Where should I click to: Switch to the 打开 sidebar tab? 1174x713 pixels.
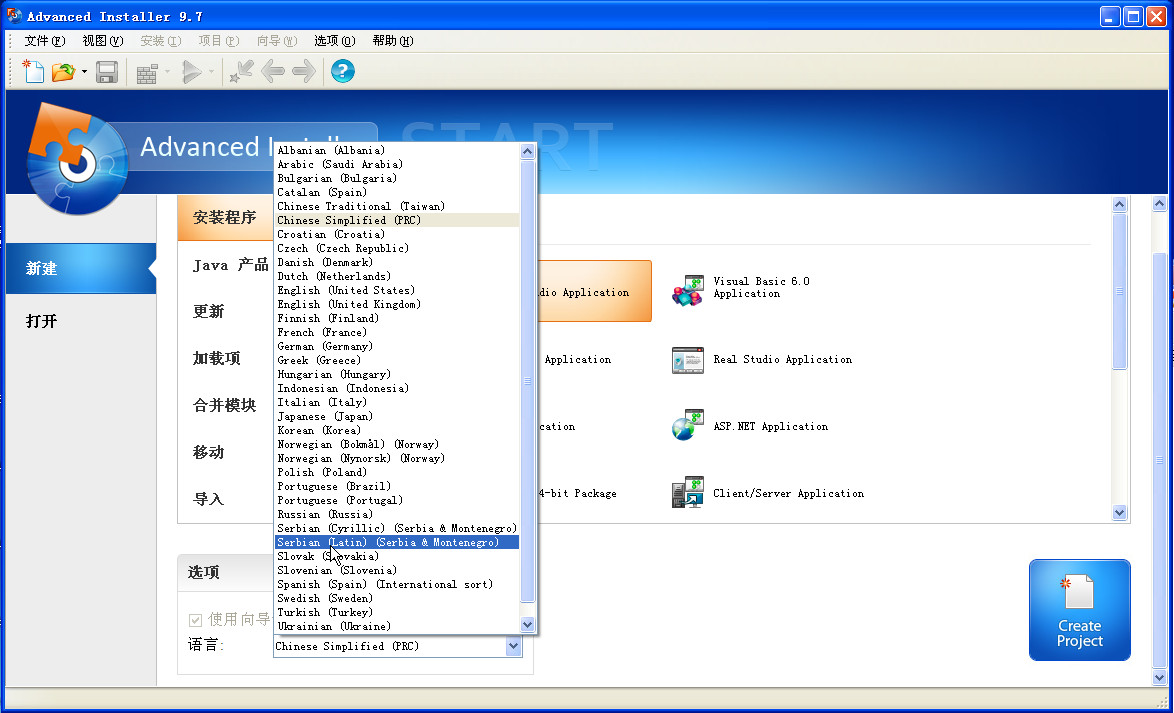(x=42, y=321)
